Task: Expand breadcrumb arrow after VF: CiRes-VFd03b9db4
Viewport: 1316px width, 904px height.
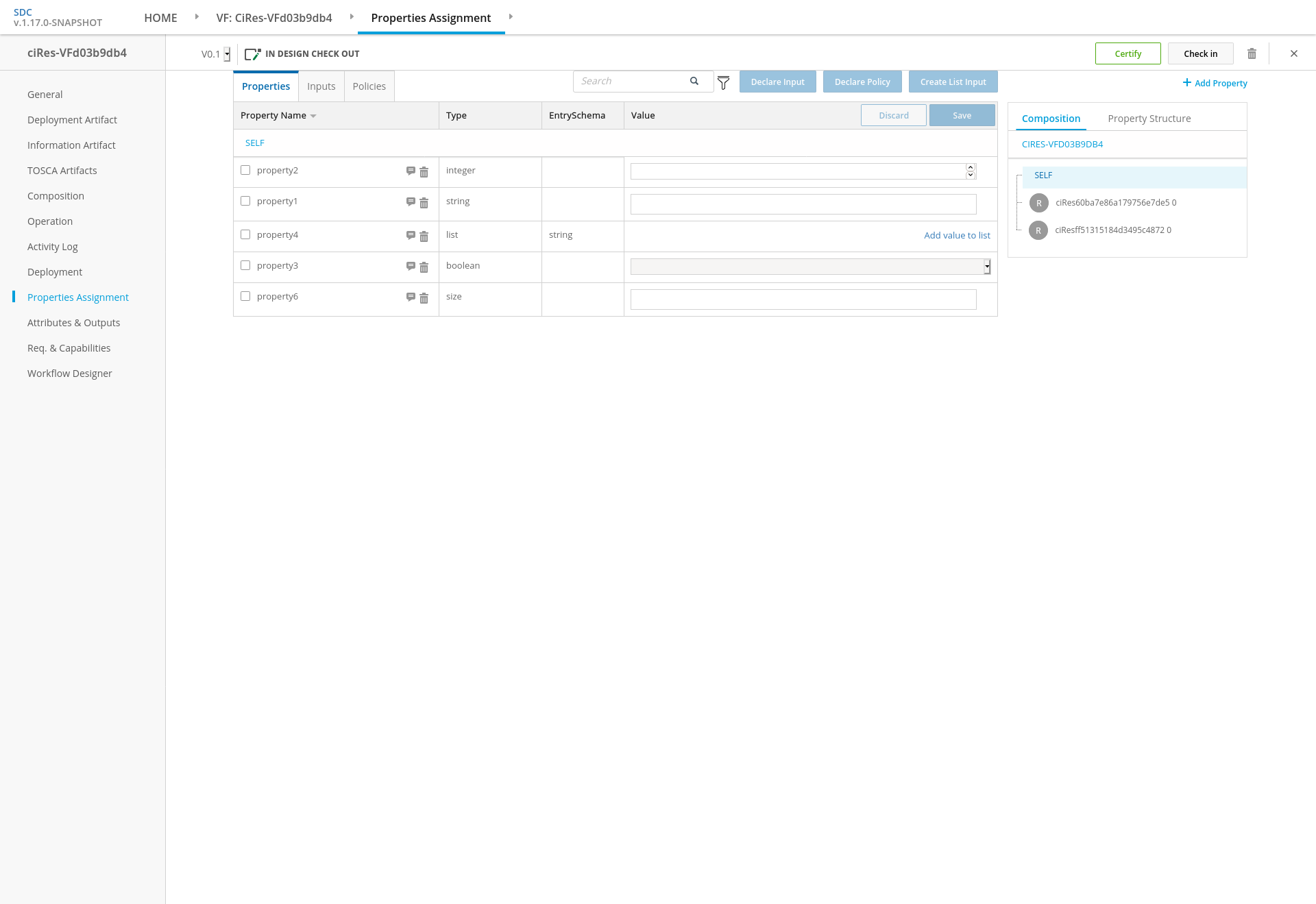Action: [x=352, y=16]
